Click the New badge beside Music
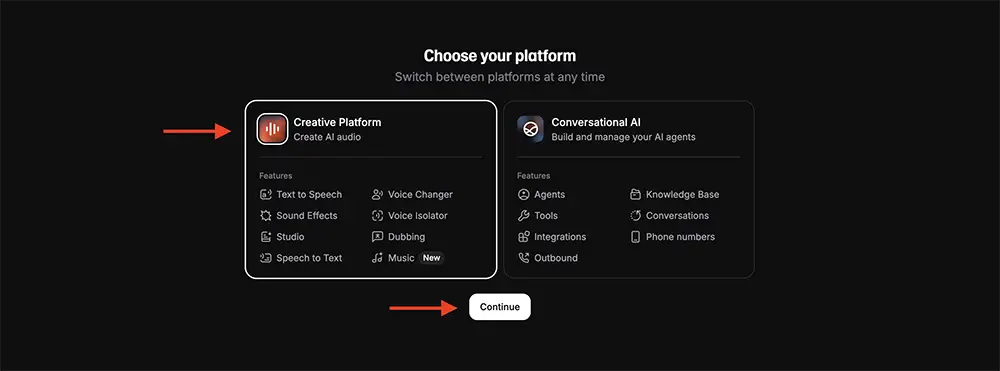This screenshot has width=1000, height=371. 432,258
